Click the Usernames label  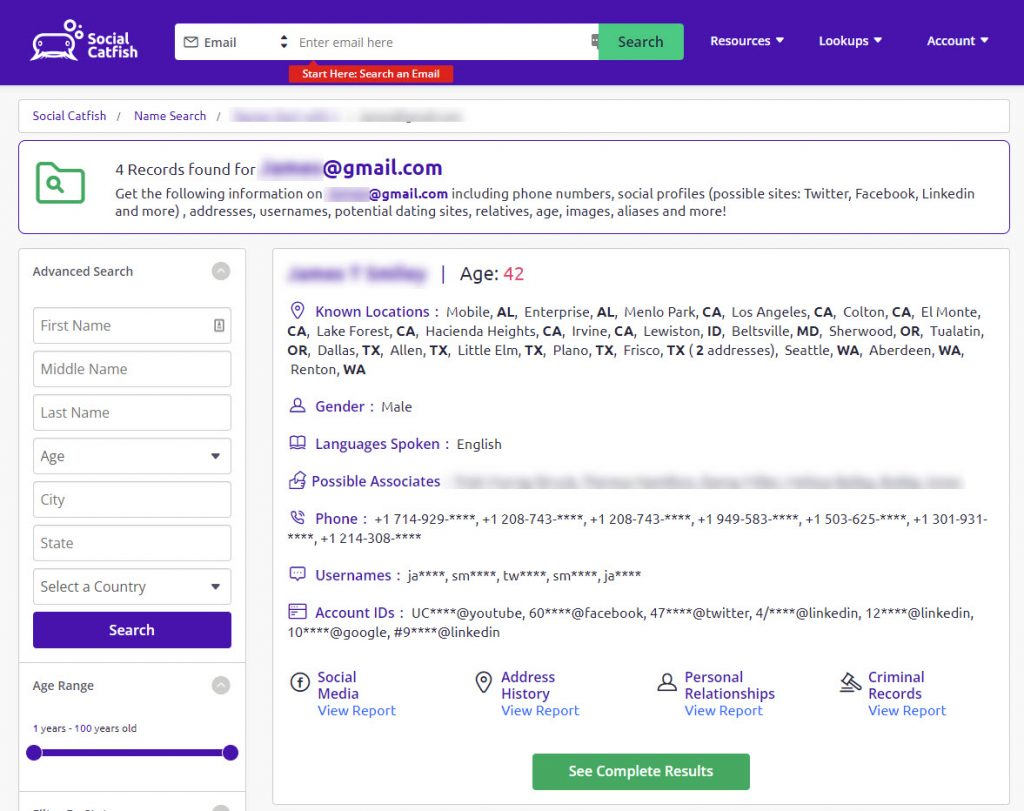(x=353, y=575)
